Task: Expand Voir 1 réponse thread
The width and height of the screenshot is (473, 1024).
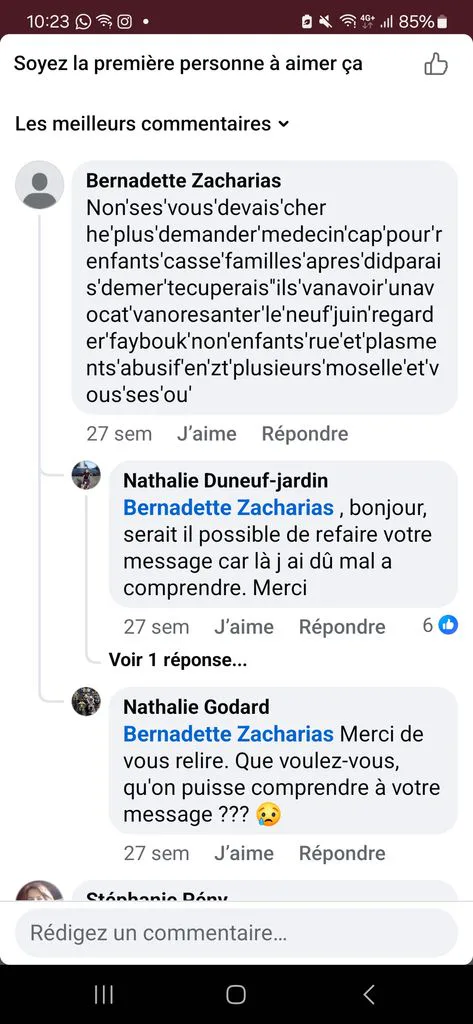Action: 178,660
